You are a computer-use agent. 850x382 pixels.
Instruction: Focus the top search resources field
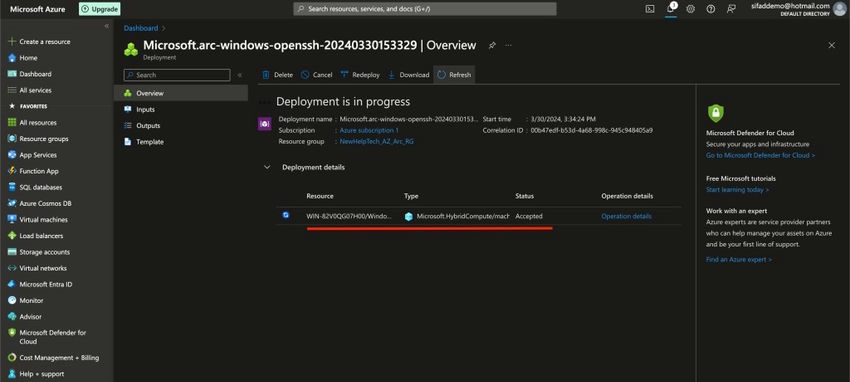(x=425, y=9)
